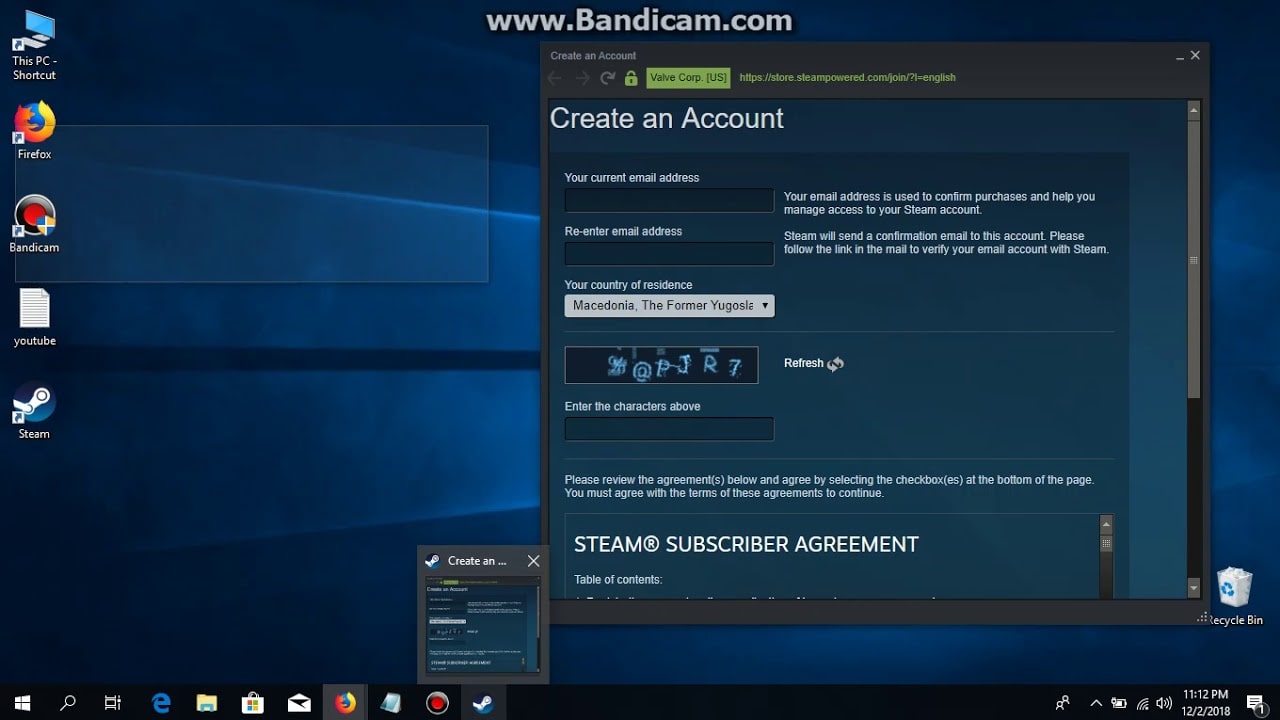Close the Create an Account window
The width and height of the screenshot is (1280, 720).
click(1195, 56)
